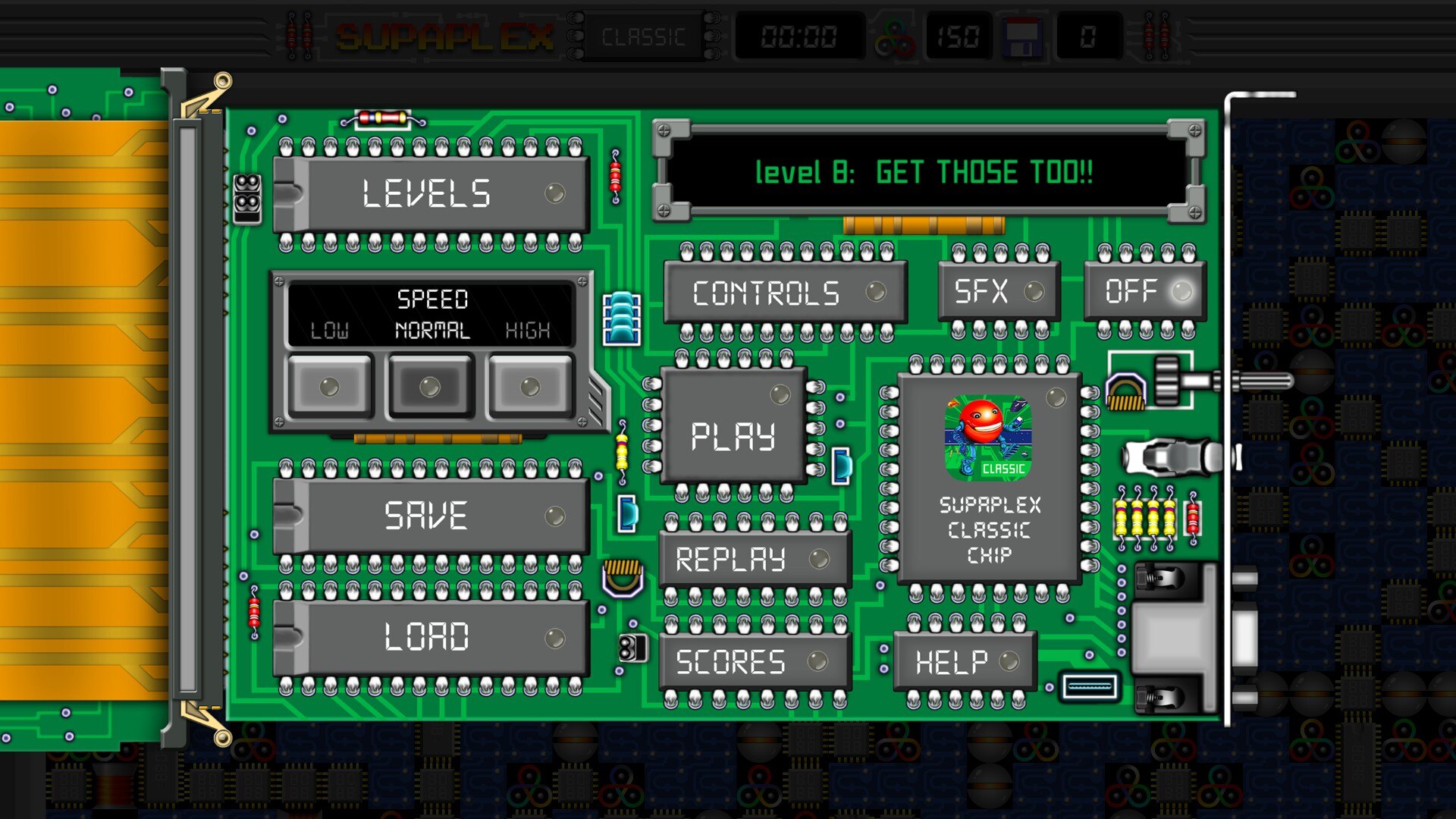Screen dimensions: 1456x819
Task: Select the NORMAL speed push button
Action: [x=430, y=387]
